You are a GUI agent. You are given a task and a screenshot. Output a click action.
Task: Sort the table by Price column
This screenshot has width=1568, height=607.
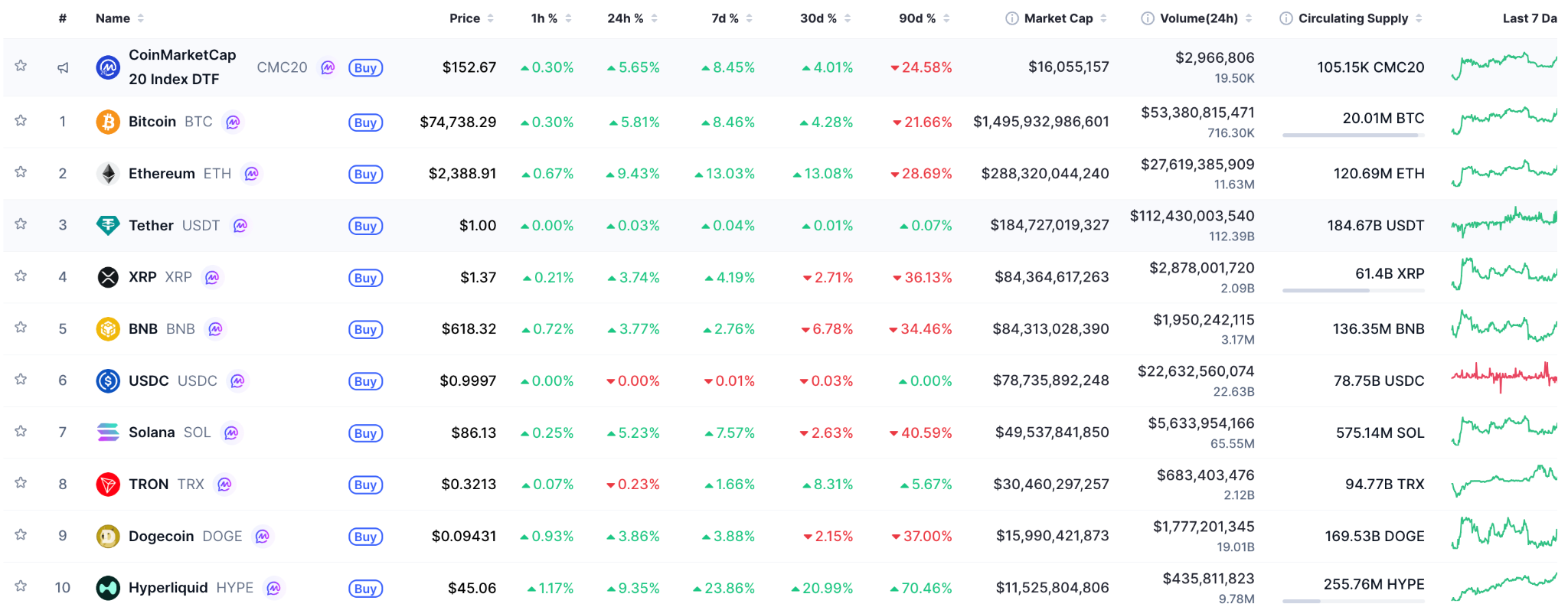(465, 18)
